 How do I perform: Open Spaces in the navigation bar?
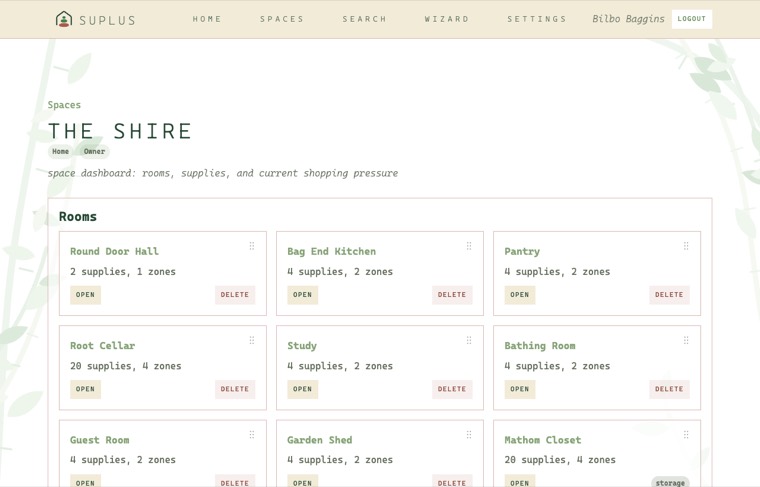click(282, 19)
